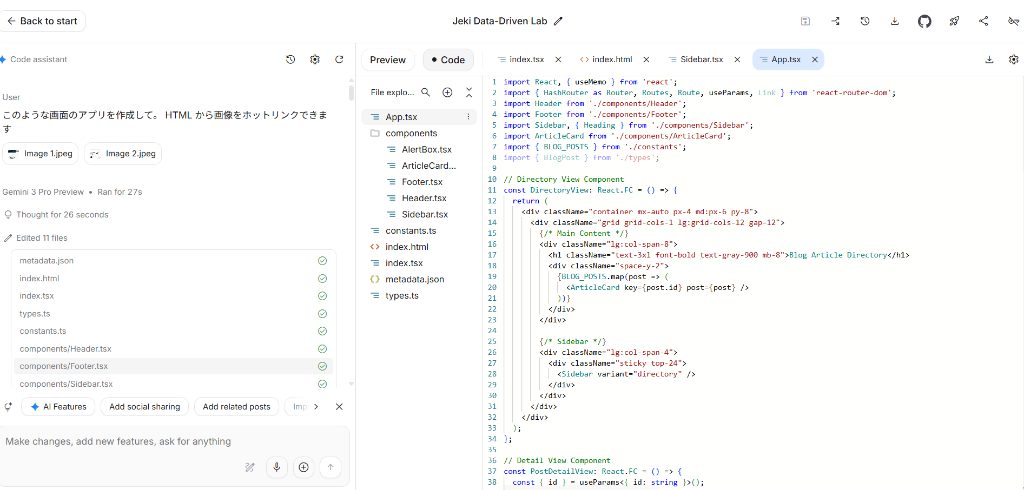Switch to Preview mode
The height and width of the screenshot is (490, 1024).
(x=388, y=60)
